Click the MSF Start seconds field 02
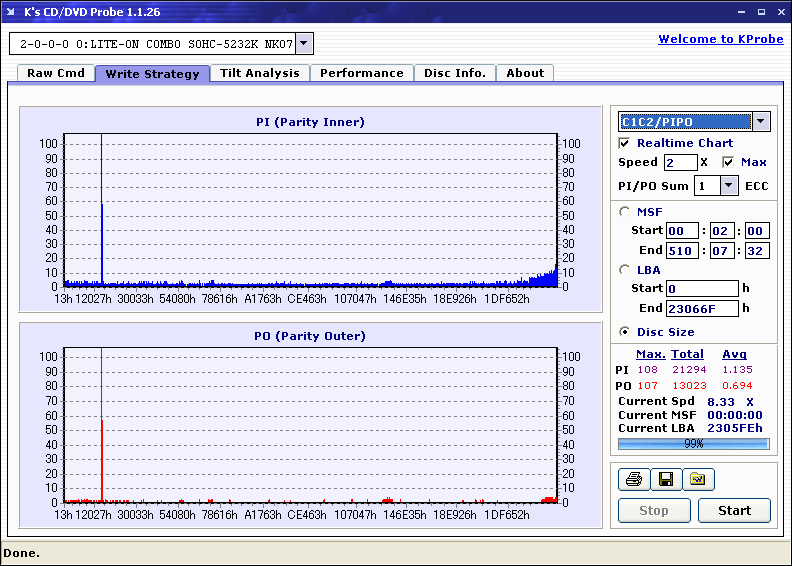 pyautogui.click(x=722, y=231)
